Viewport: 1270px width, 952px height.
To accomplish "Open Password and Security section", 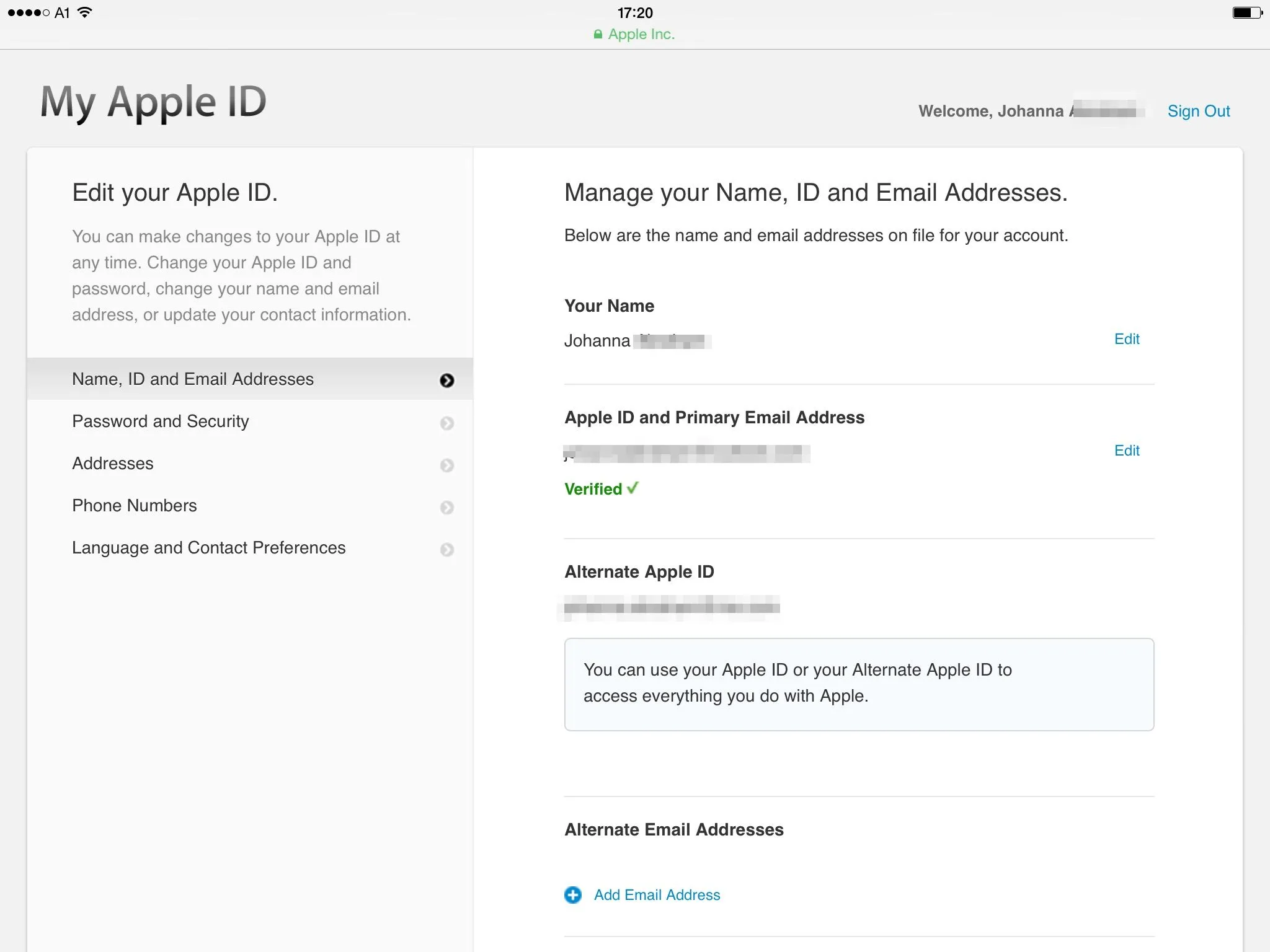I will pyautogui.click(x=250, y=421).
